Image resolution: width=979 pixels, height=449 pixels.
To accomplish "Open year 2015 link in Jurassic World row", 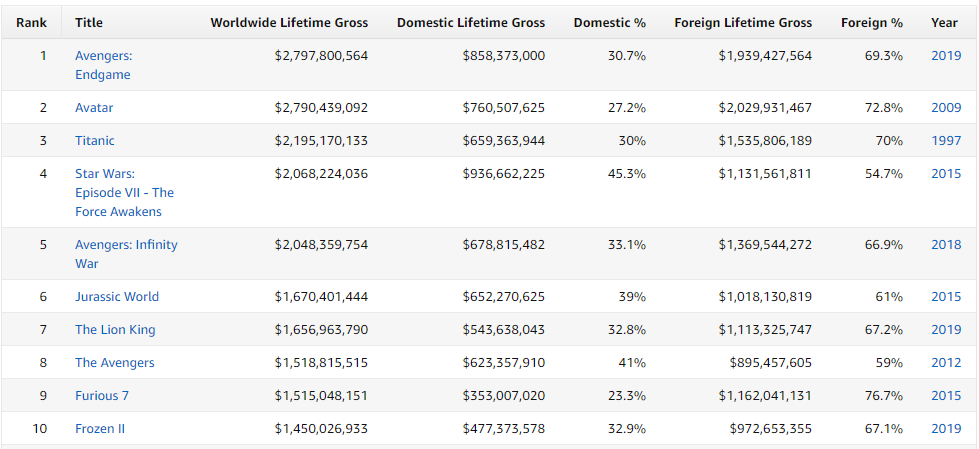I will click(947, 297).
